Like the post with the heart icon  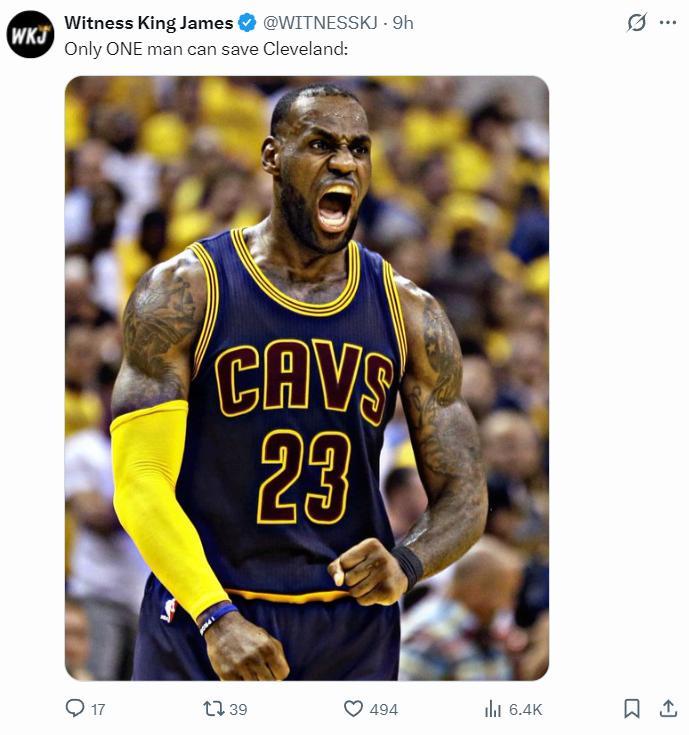tap(353, 708)
